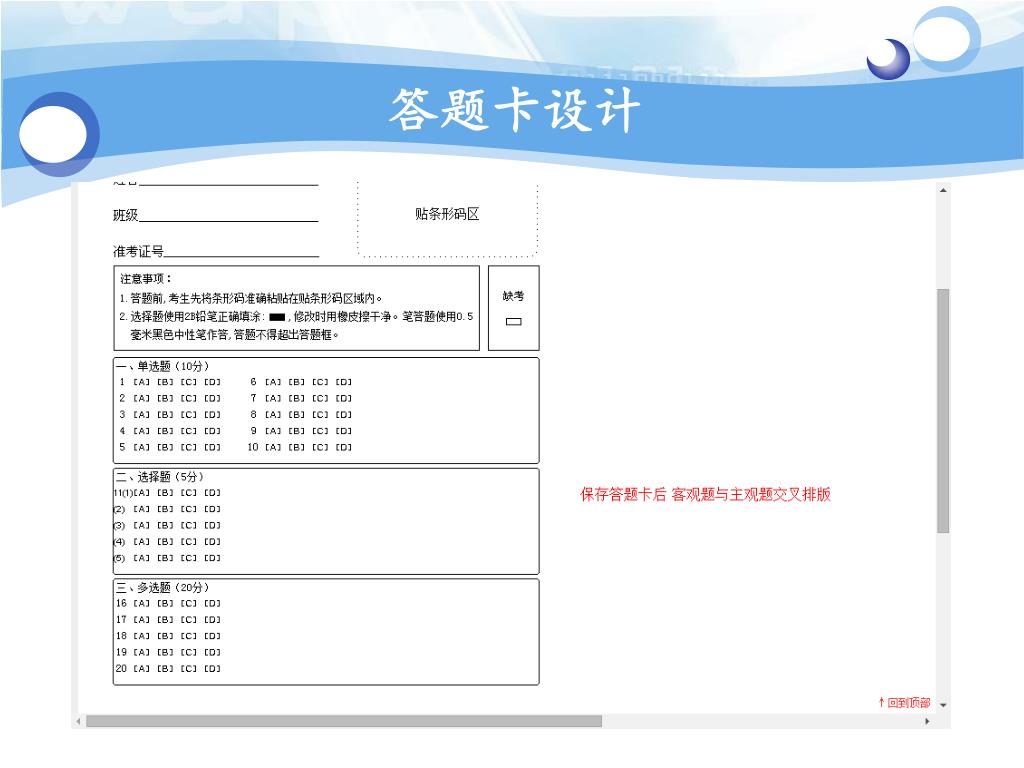
Task: Select option [C] for question 20
Action: pyautogui.click(x=189, y=669)
